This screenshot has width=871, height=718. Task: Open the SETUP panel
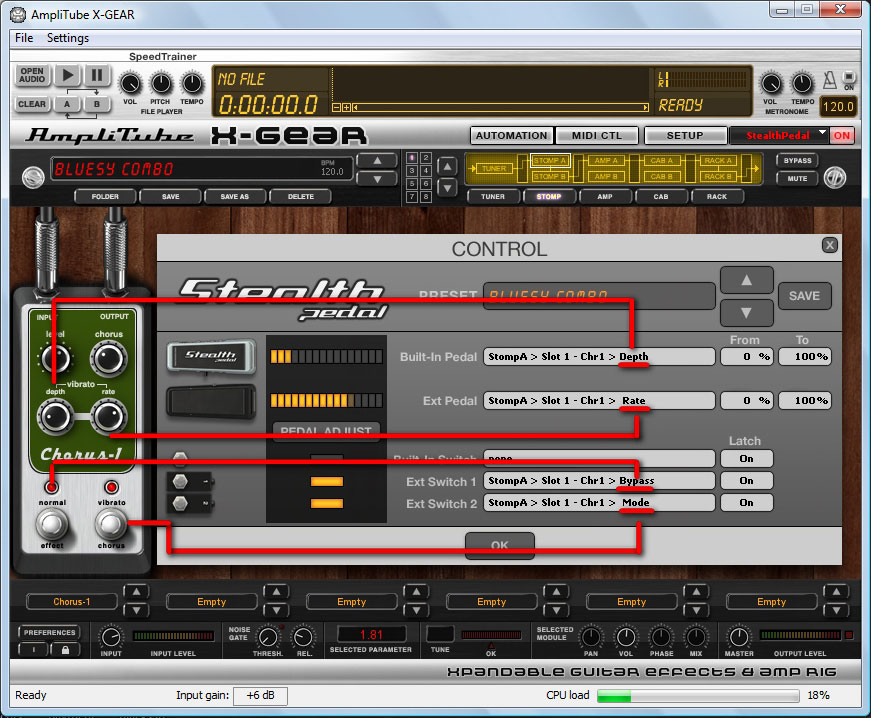(685, 135)
